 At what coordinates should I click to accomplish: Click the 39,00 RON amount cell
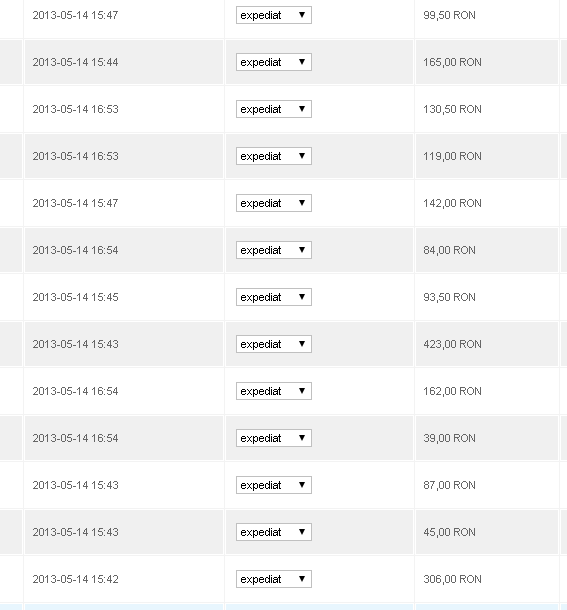[487, 438]
